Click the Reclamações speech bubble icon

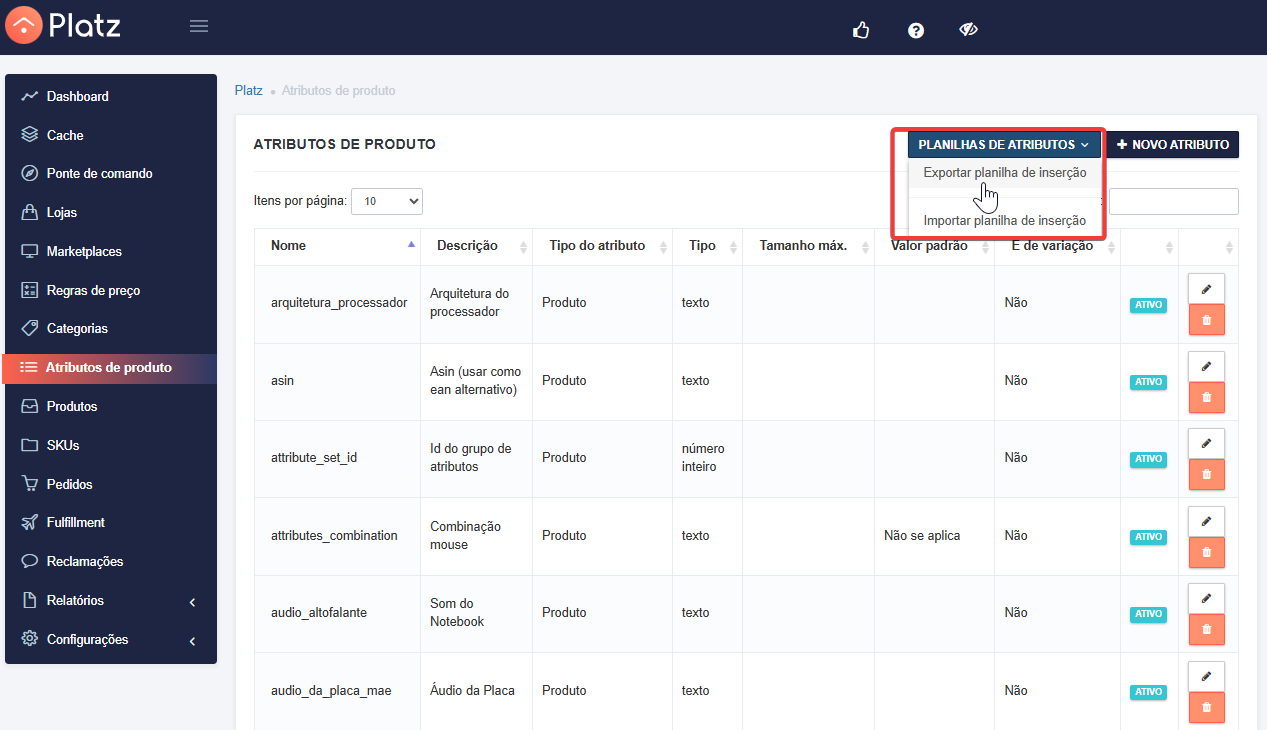[x=29, y=561]
